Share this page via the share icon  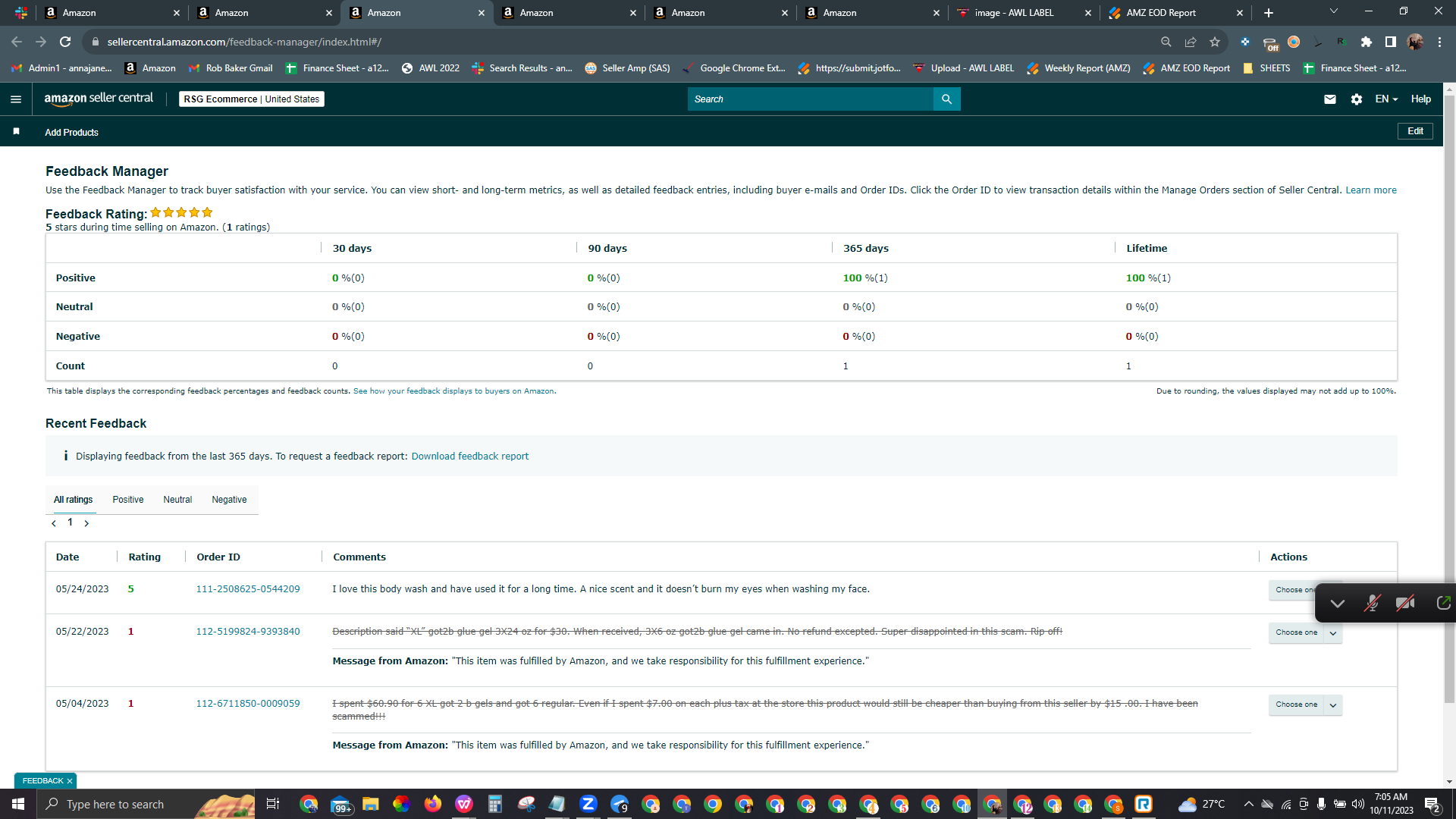coord(1191,42)
